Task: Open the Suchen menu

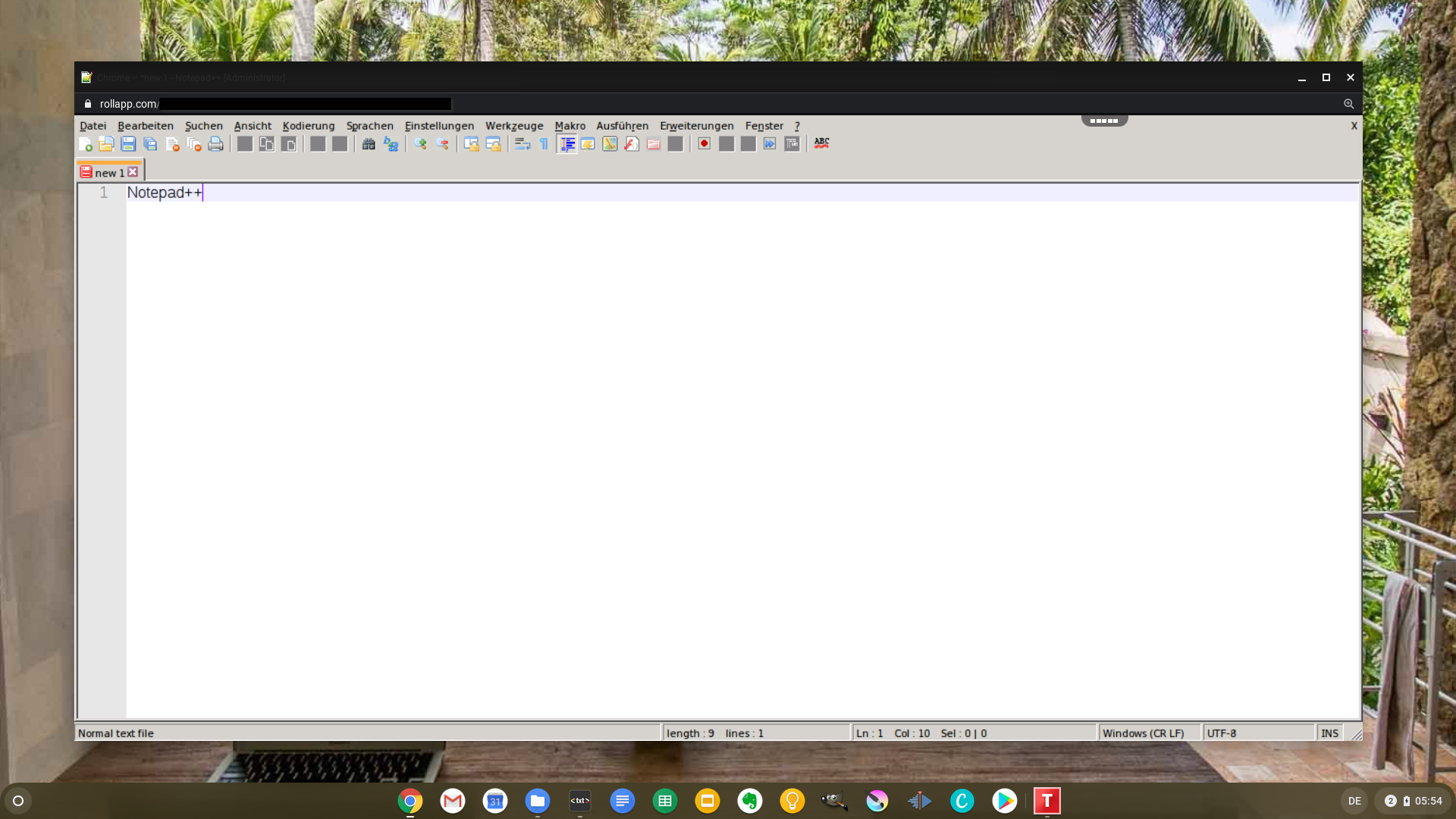Action: 204,126
